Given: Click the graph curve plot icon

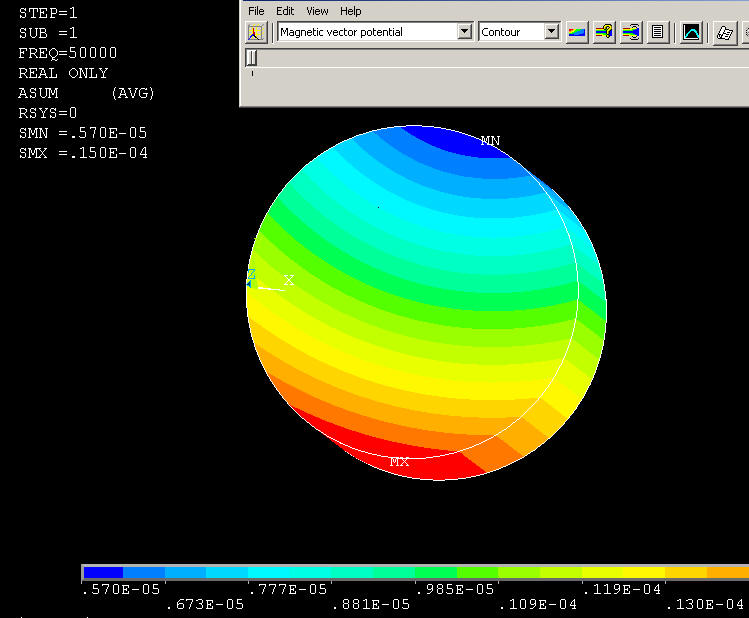Looking at the screenshot, I should (691, 32).
